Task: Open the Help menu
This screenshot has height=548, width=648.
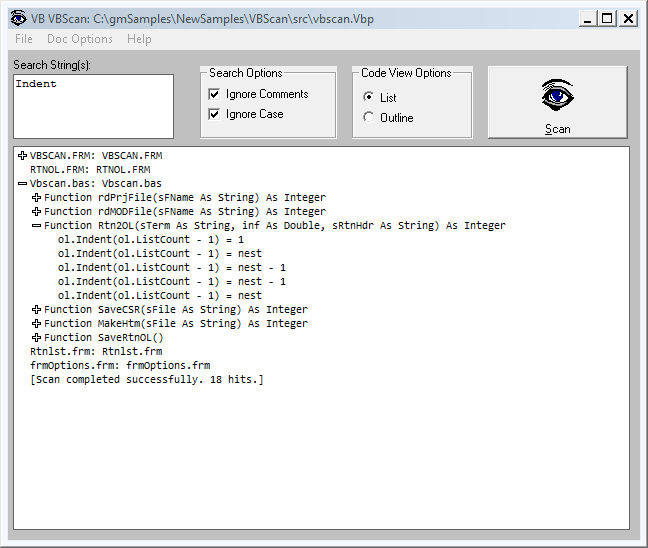Action: 139,39
